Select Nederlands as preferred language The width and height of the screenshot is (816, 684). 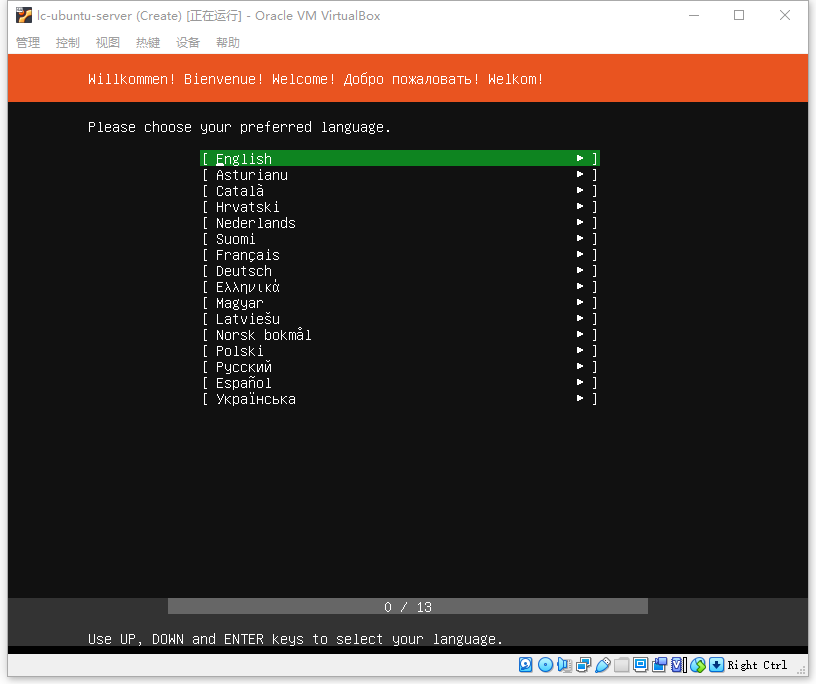click(x=400, y=223)
